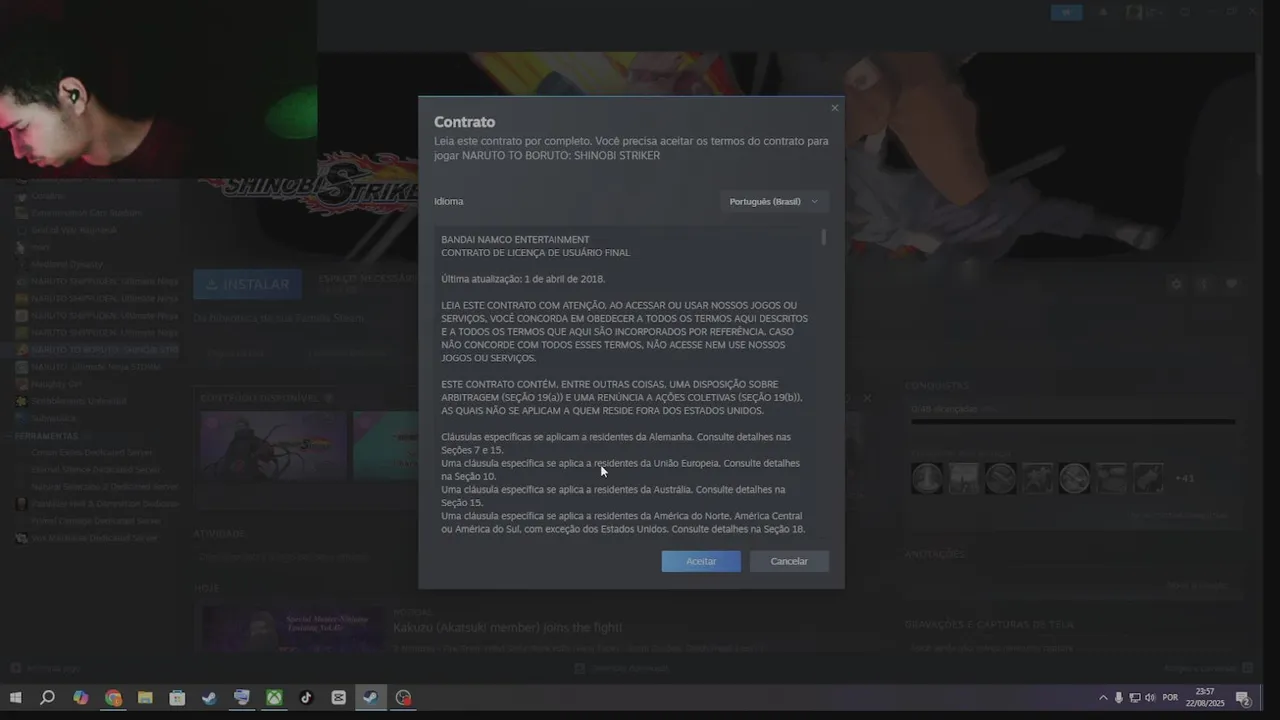1280x720 pixels.
Task: Open CapCut from the taskbar
Action: pyautogui.click(x=338, y=698)
